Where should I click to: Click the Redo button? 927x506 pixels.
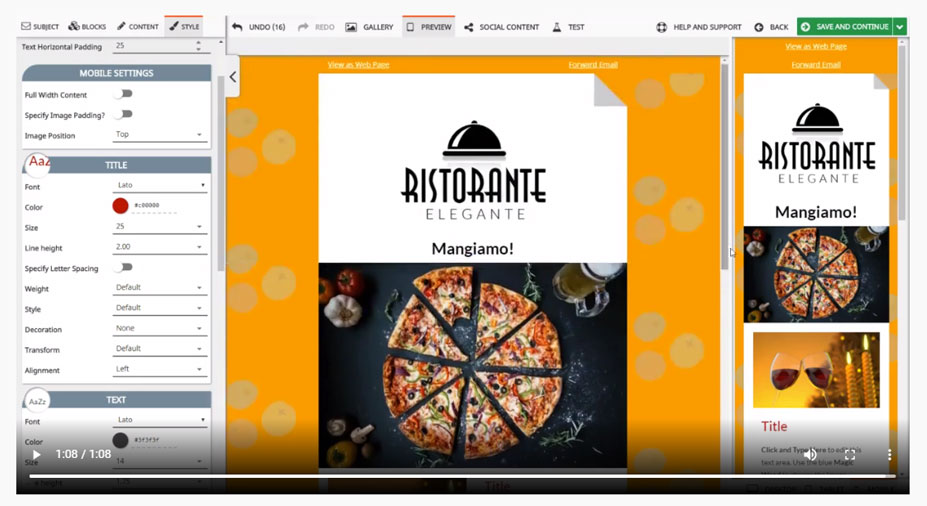pyautogui.click(x=316, y=27)
